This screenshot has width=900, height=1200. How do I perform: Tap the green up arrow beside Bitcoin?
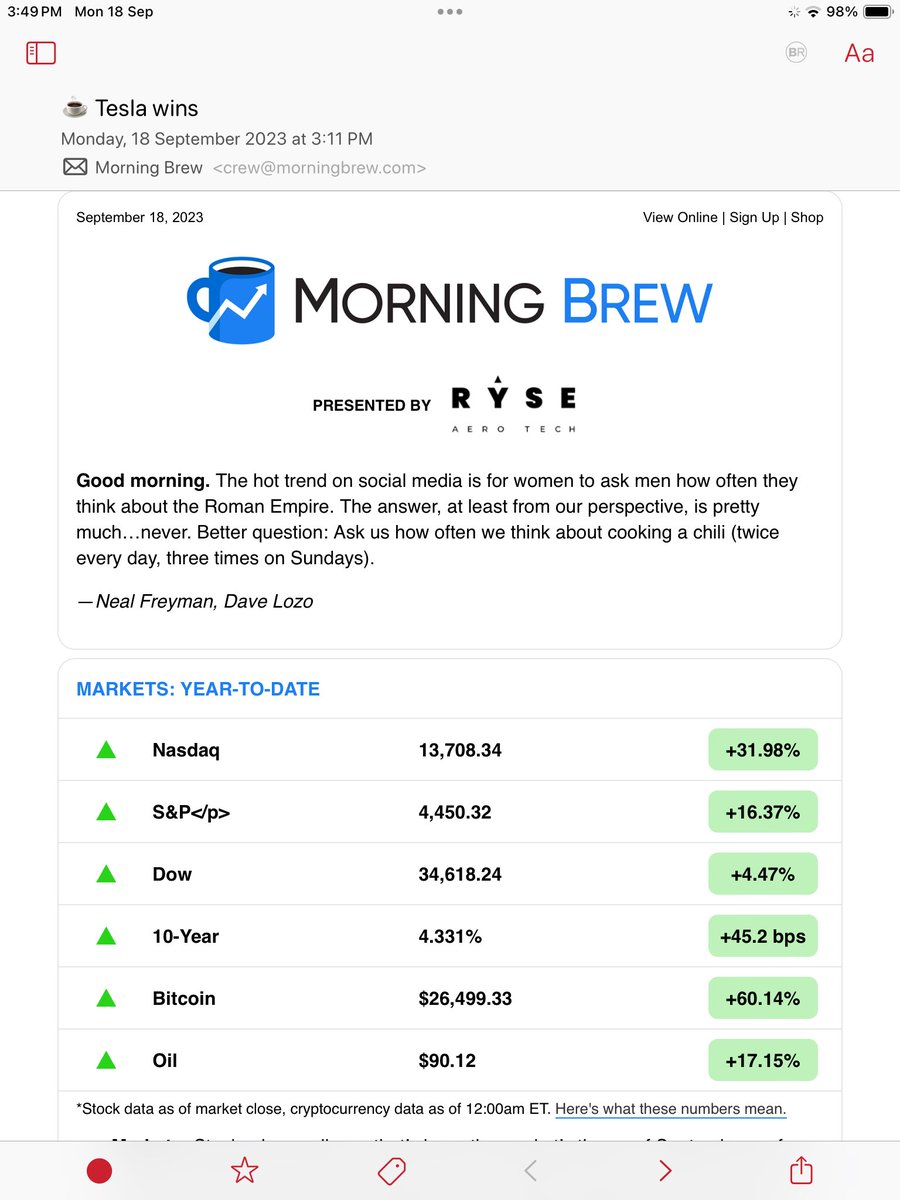[106, 997]
